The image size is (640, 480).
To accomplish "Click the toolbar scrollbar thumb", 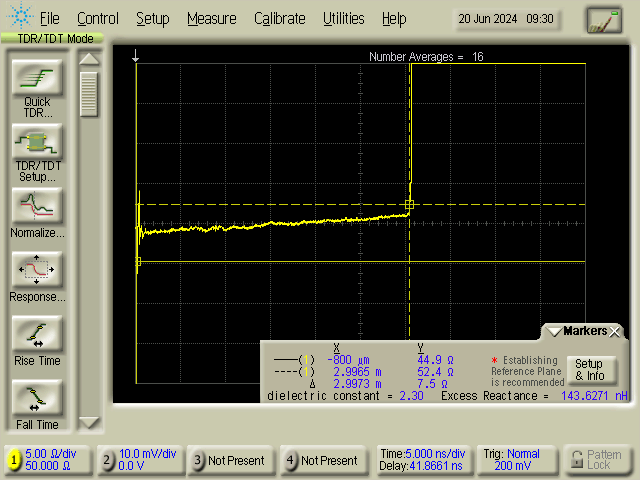I will click(x=90, y=95).
